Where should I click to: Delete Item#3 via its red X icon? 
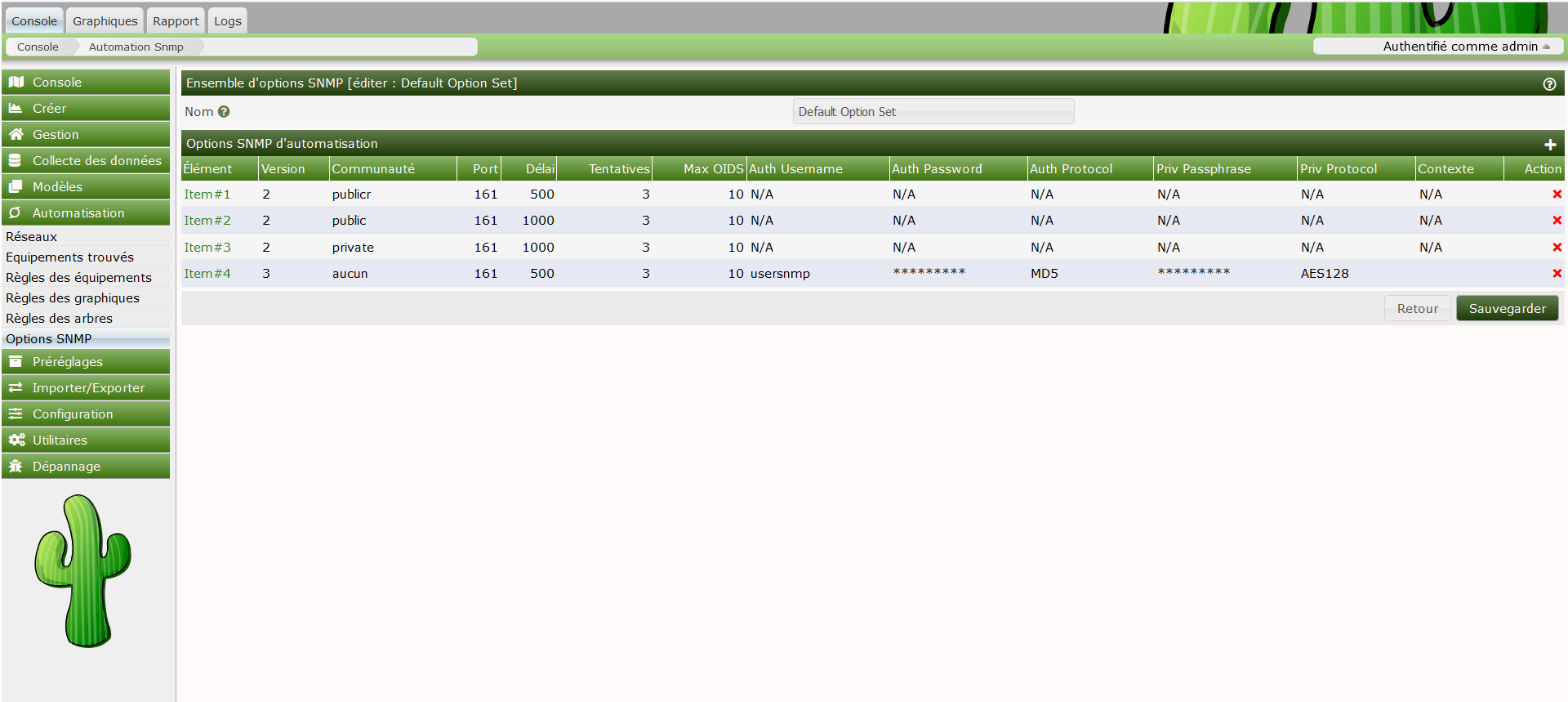[x=1557, y=248]
